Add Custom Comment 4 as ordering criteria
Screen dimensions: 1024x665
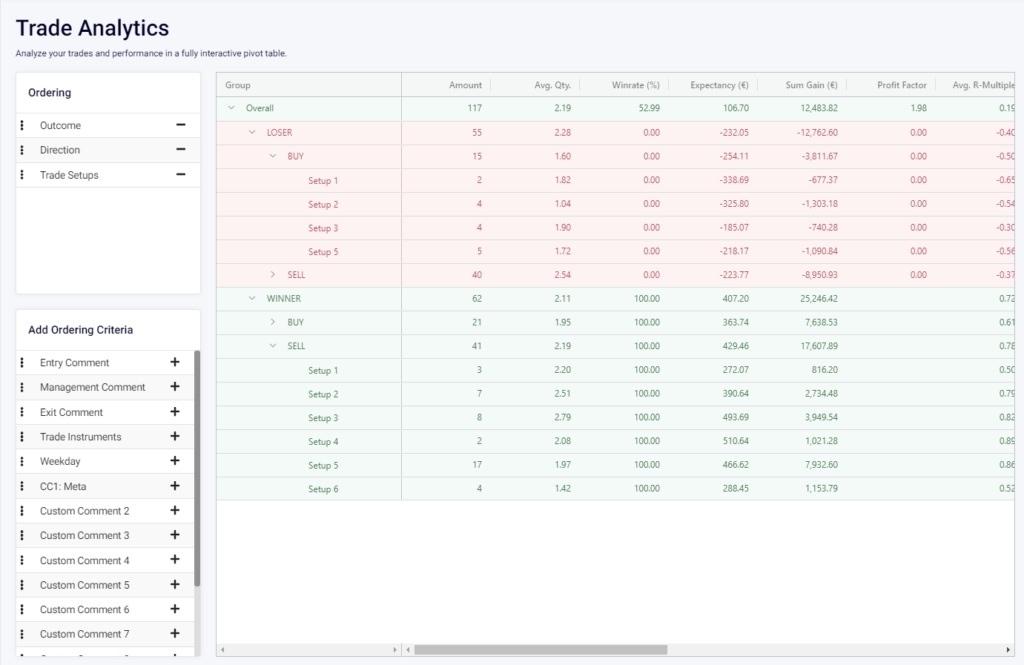click(x=174, y=559)
